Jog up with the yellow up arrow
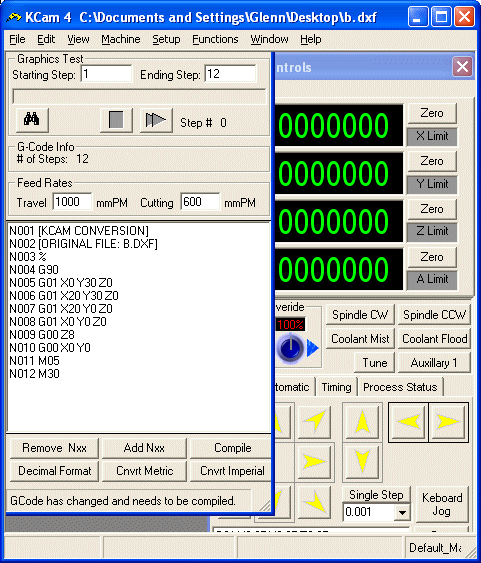481x563 pixels. (363, 422)
